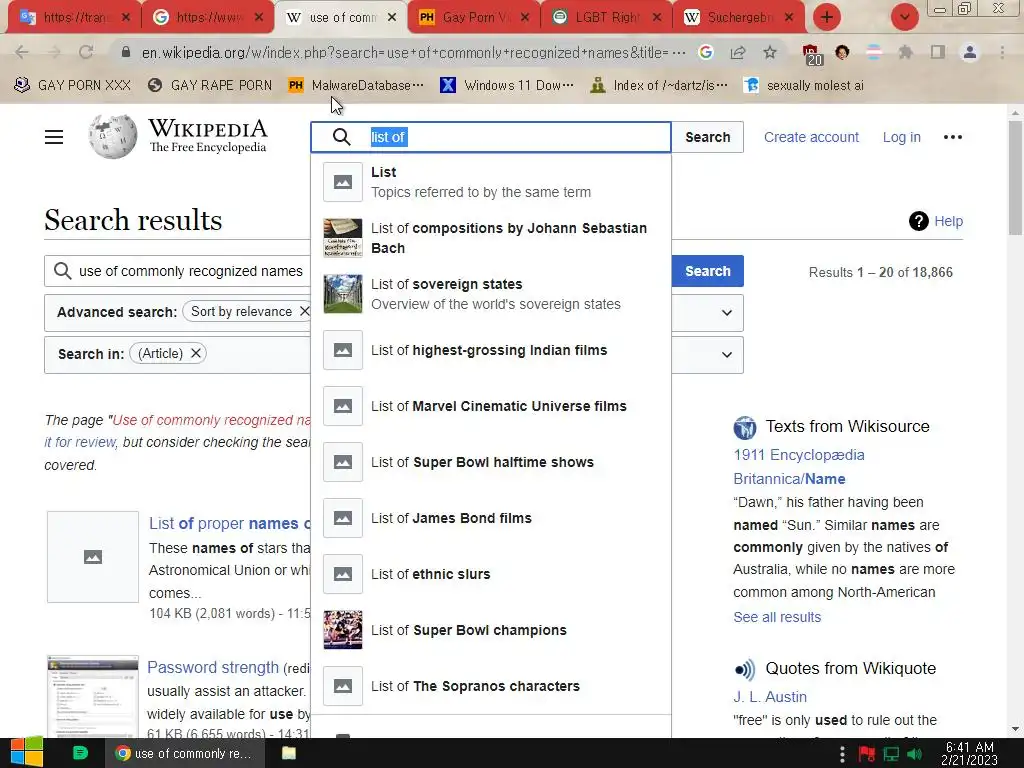Bookmark this page with the star icon

(x=770, y=52)
